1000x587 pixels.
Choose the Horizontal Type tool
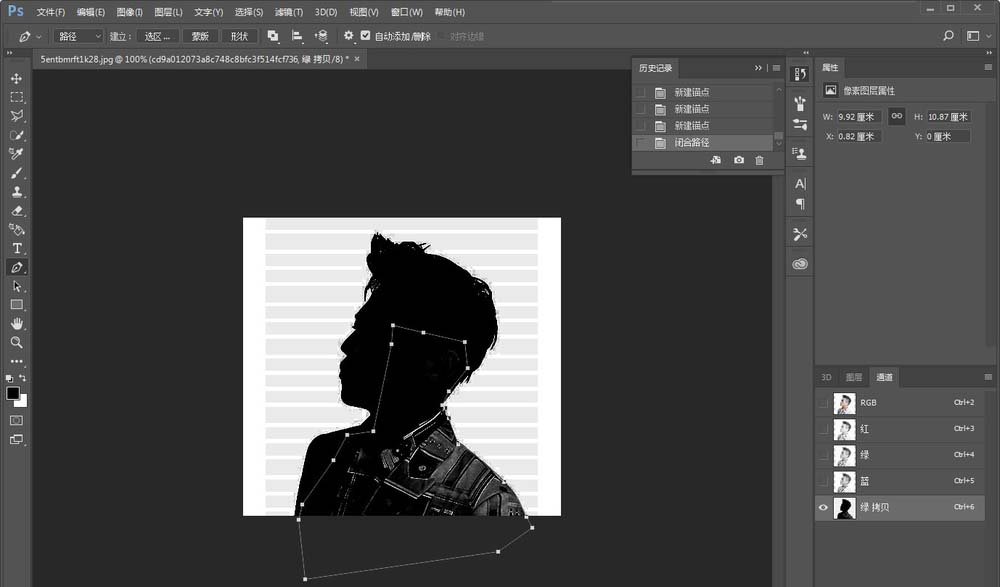[16, 248]
